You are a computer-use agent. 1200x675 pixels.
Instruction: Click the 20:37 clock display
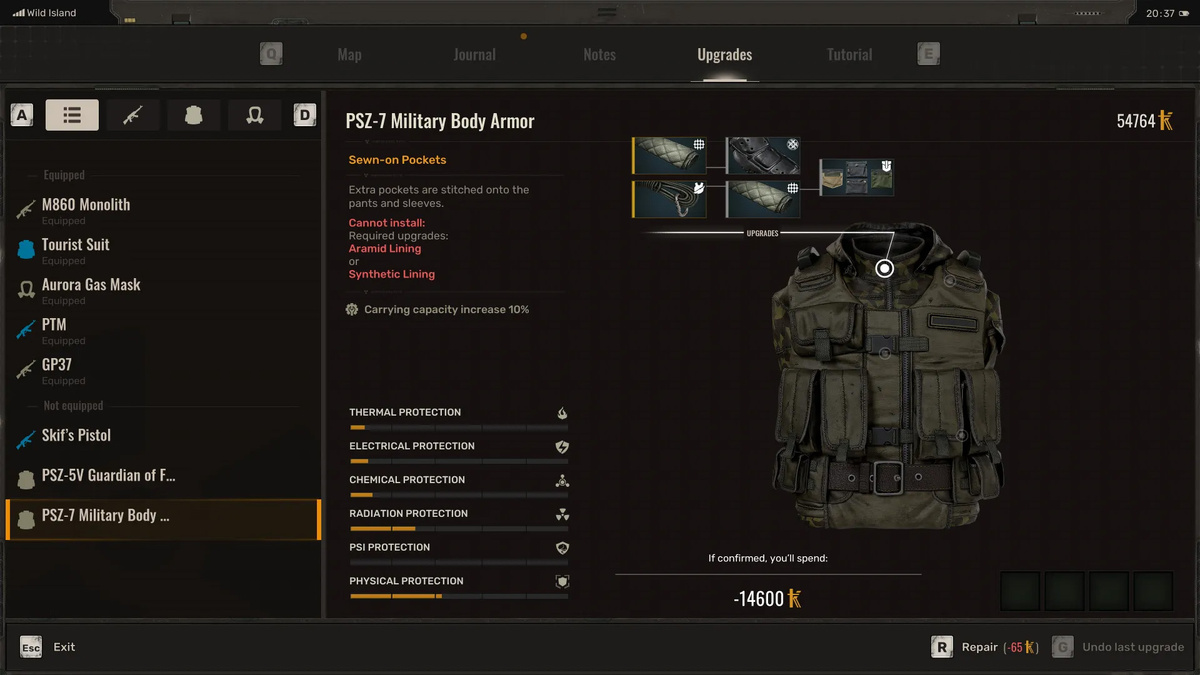click(1160, 13)
